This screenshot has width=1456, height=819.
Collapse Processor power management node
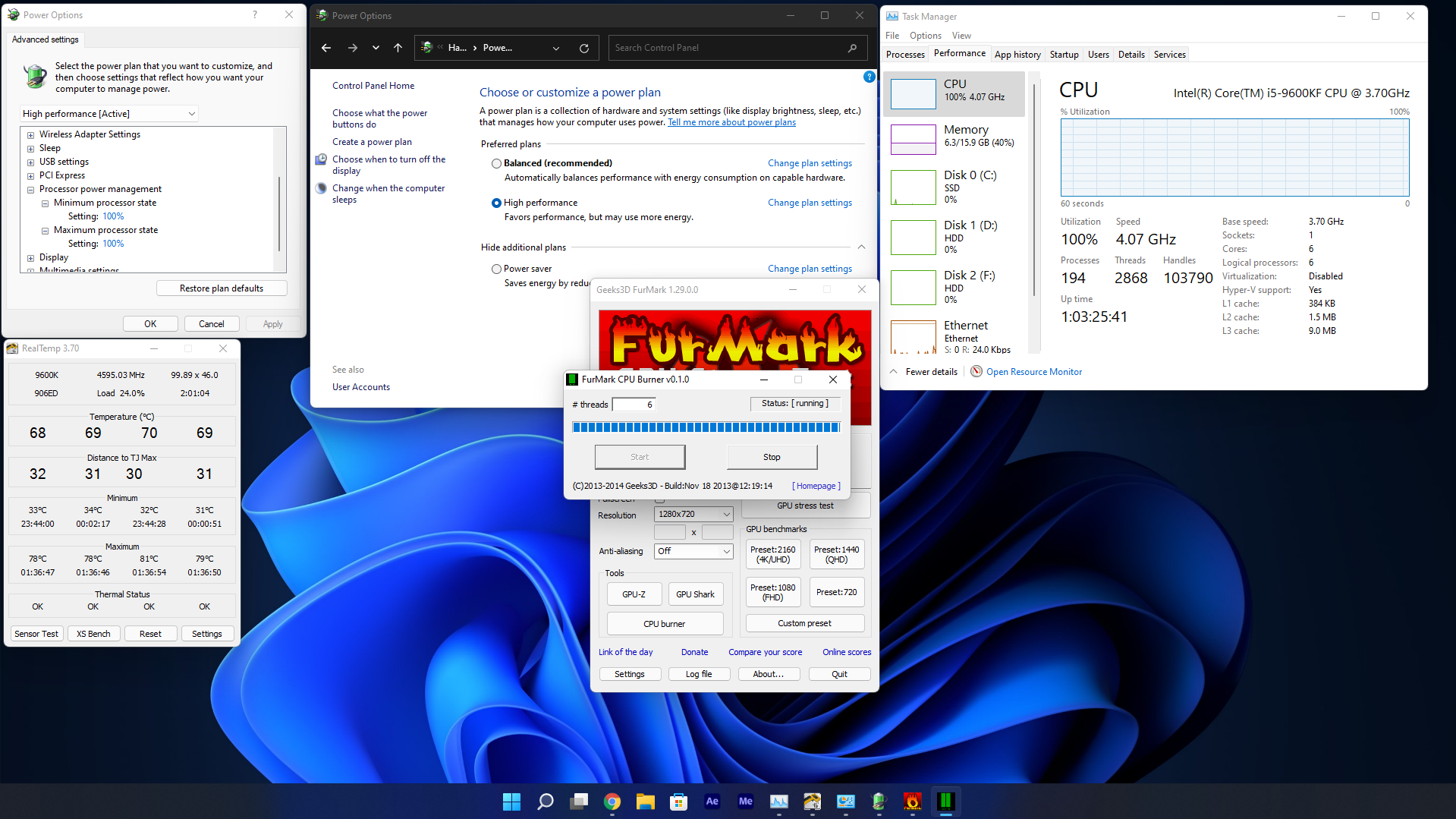tap(31, 190)
